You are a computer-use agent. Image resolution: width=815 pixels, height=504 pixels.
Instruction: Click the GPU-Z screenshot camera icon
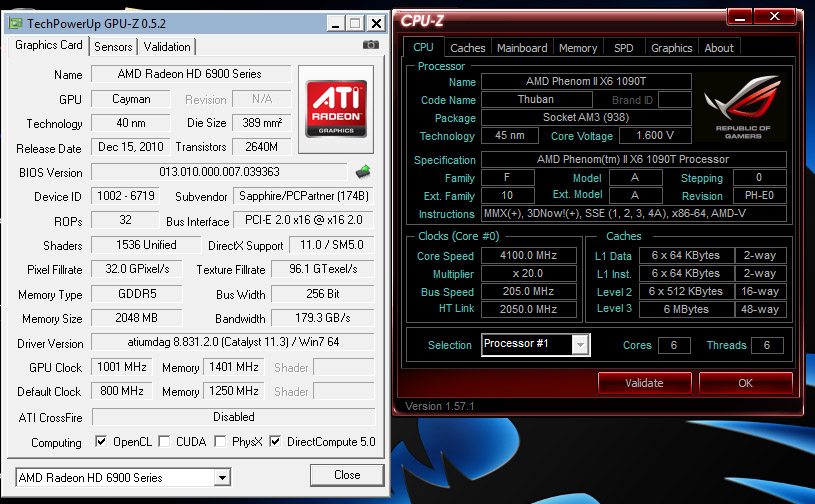pyautogui.click(x=371, y=45)
